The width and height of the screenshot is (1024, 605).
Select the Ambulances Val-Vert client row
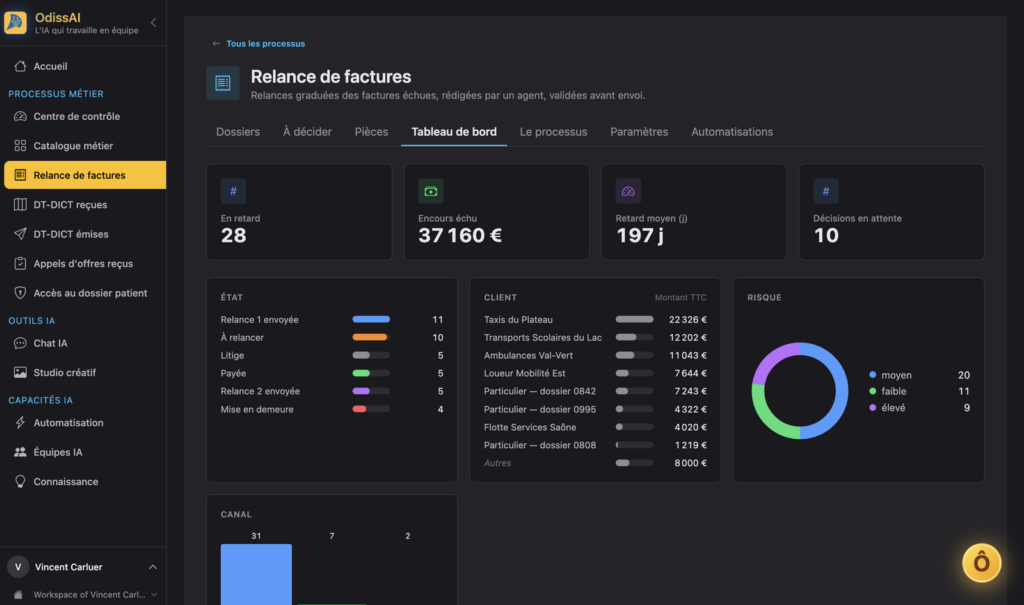pyautogui.click(x=595, y=355)
